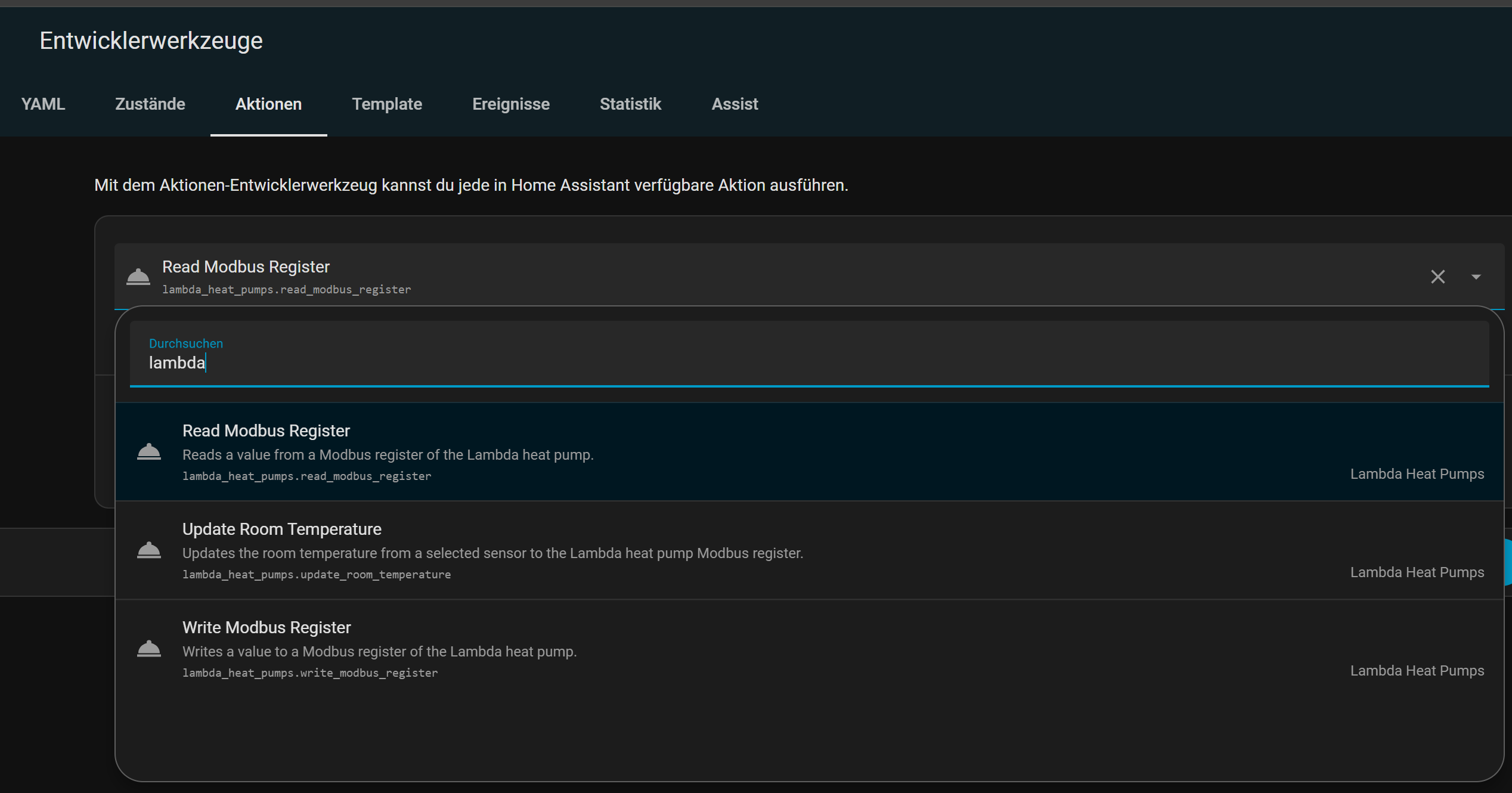Click the bell icon next to Write Modbus Register
The height and width of the screenshot is (793, 1512).
click(149, 649)
